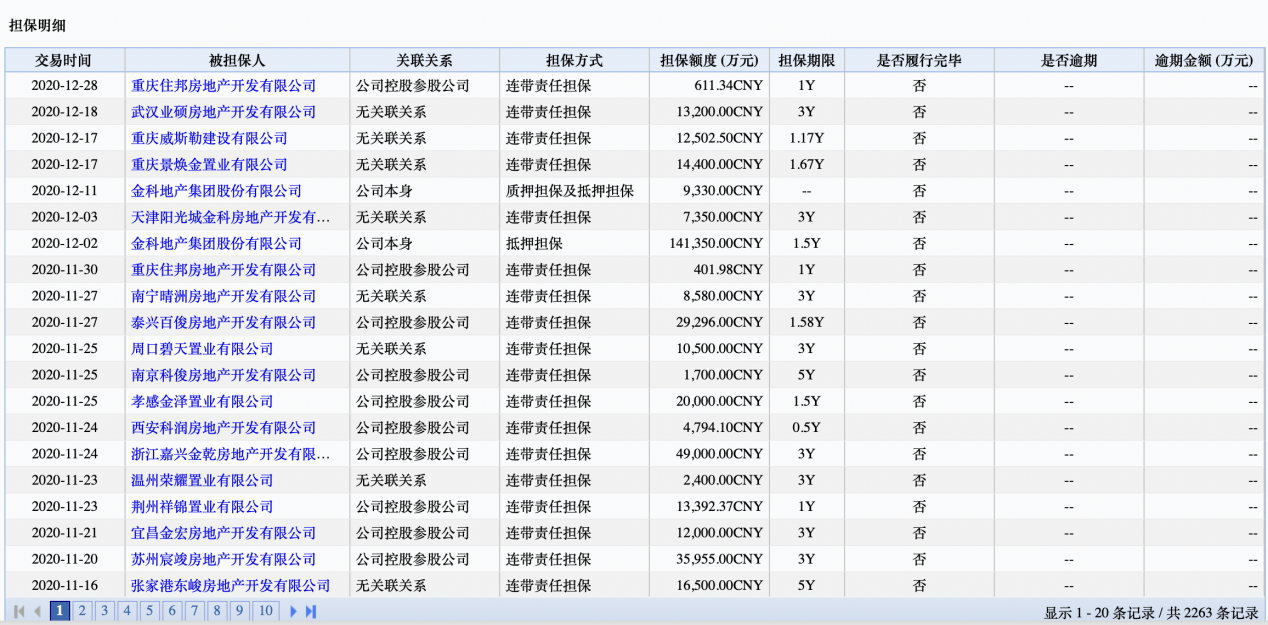1268x625 pixels.
Task: Select the 2020-12-03 date cell
Action: tap(64, 217)
